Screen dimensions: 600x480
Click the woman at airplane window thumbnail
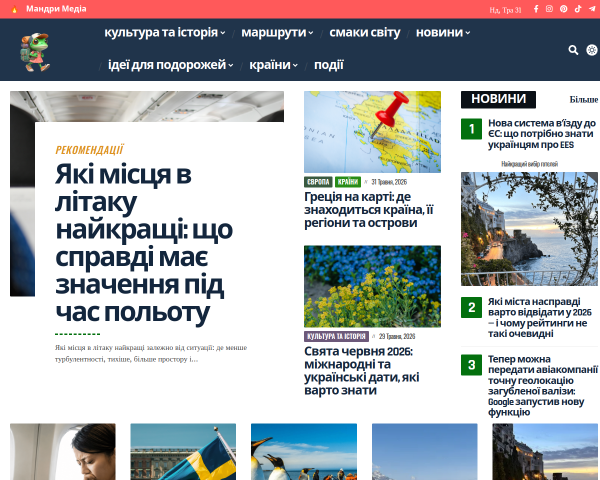pyautogui.click(x=63, y=452)
